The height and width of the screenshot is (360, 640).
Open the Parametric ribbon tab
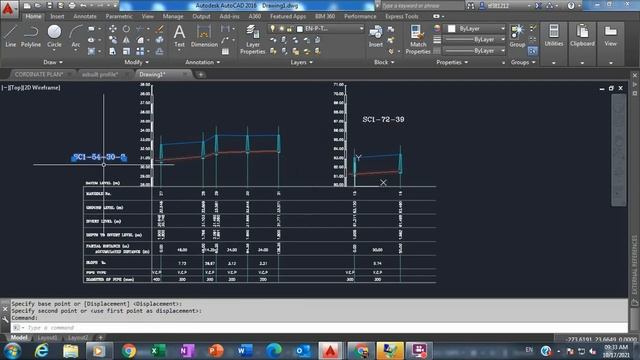pos(119,16)
